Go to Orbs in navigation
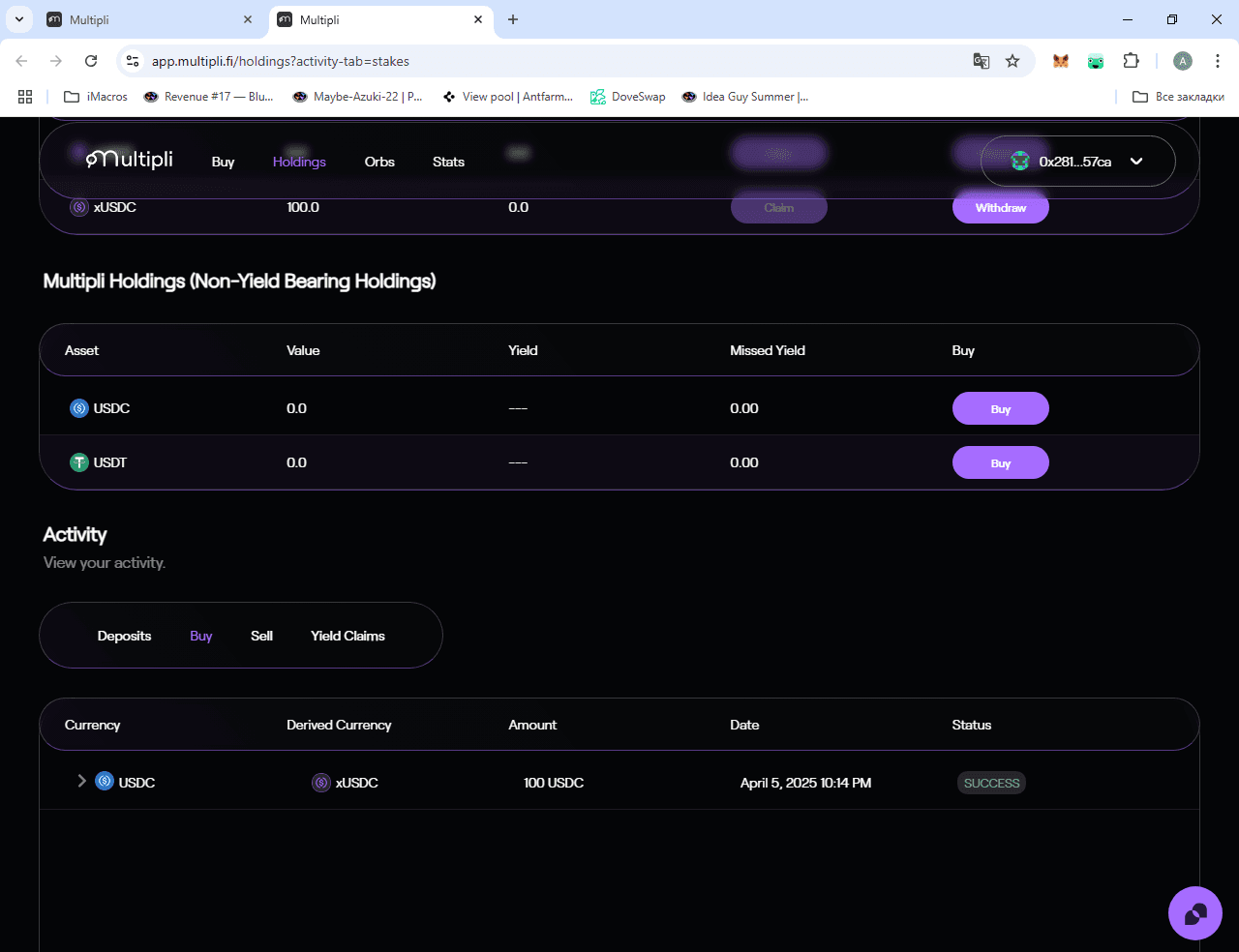The height and width of the screenshot is (952, 1239). point(379,162)
